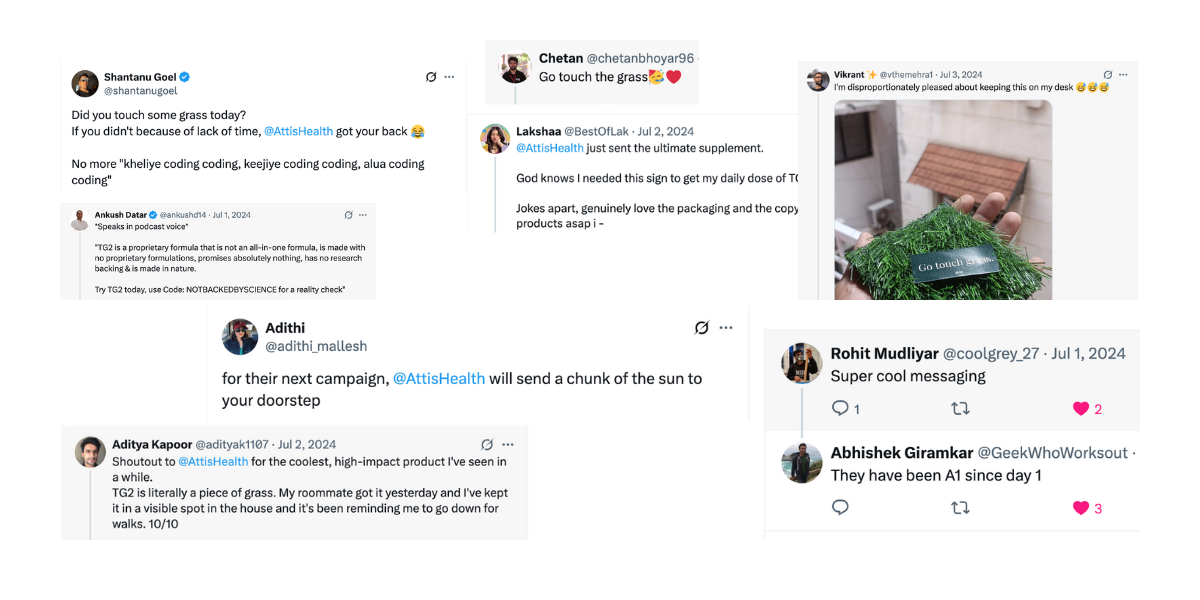
Task: Toggle the like heart on Abhishek Giramkar's tweet
Action: 1080,508
